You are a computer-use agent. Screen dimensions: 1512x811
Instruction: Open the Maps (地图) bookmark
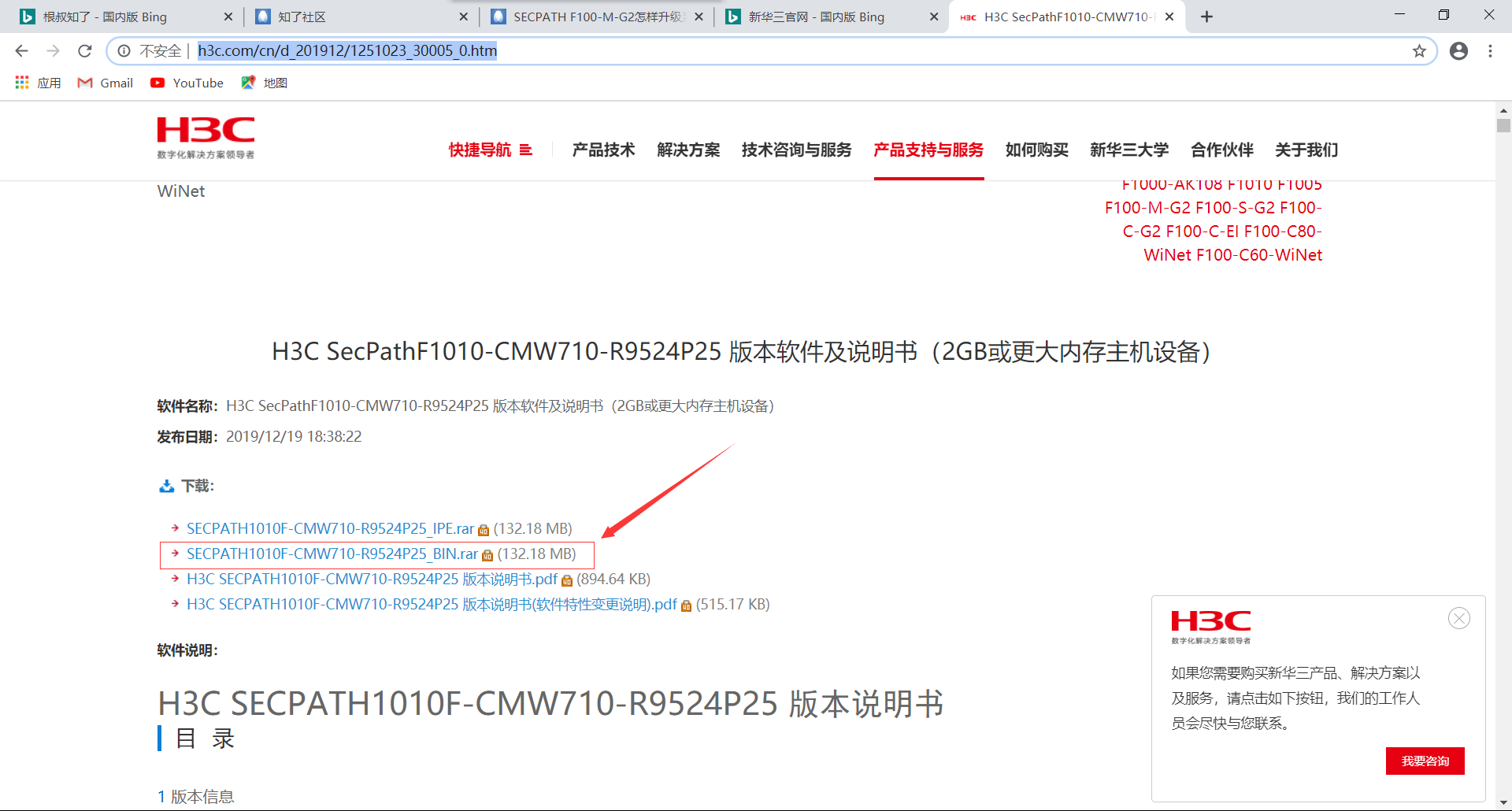pos(264,83)
